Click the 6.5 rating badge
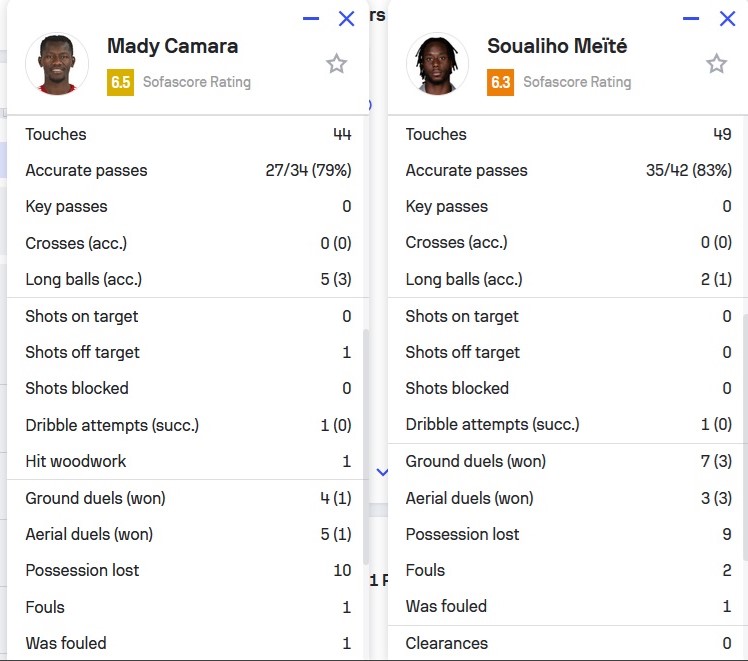 pos(120,82)
